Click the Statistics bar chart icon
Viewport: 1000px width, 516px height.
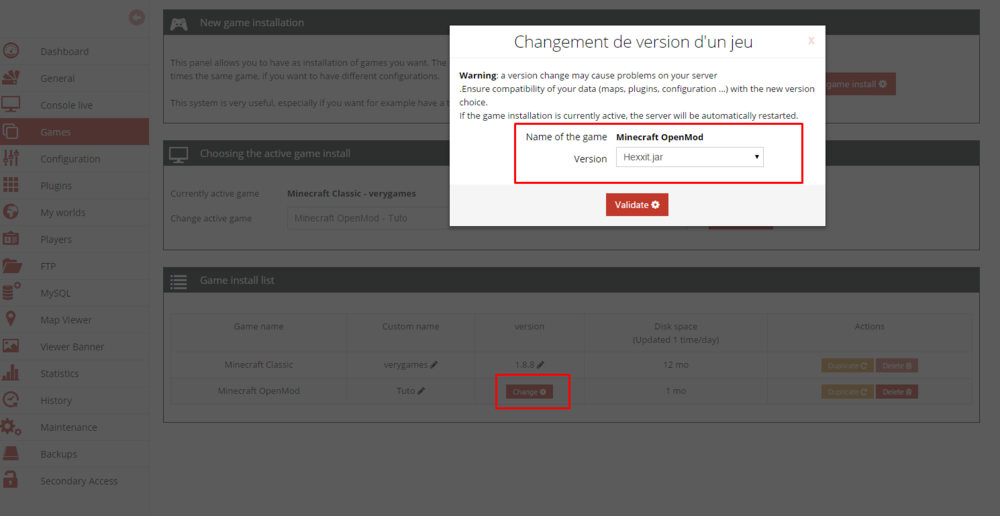point(11,373)
